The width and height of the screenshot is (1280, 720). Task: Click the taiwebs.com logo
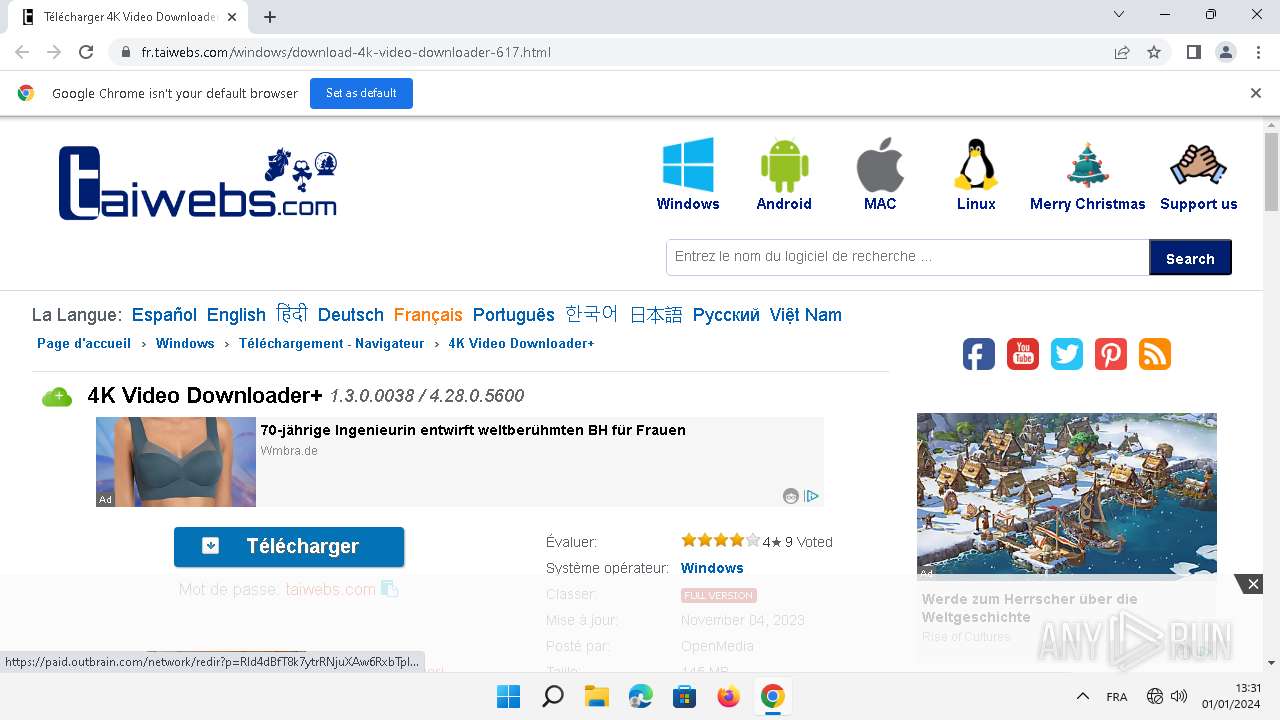[198, 183]
